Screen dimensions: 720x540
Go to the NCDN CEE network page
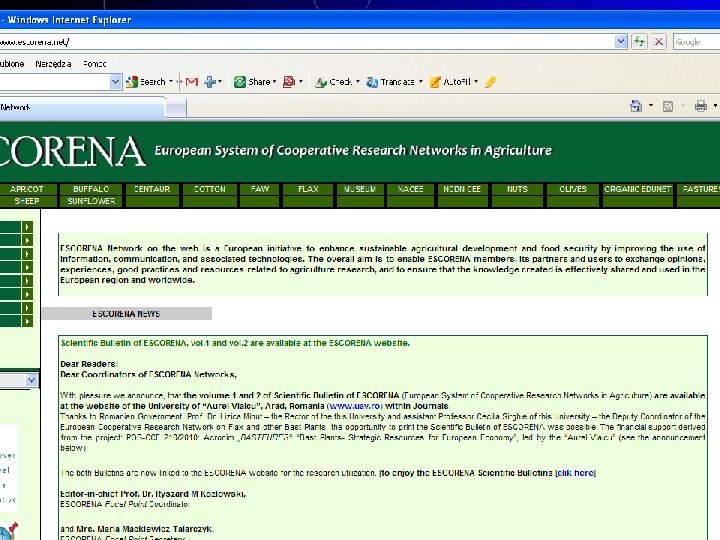[x=462, y=189]
